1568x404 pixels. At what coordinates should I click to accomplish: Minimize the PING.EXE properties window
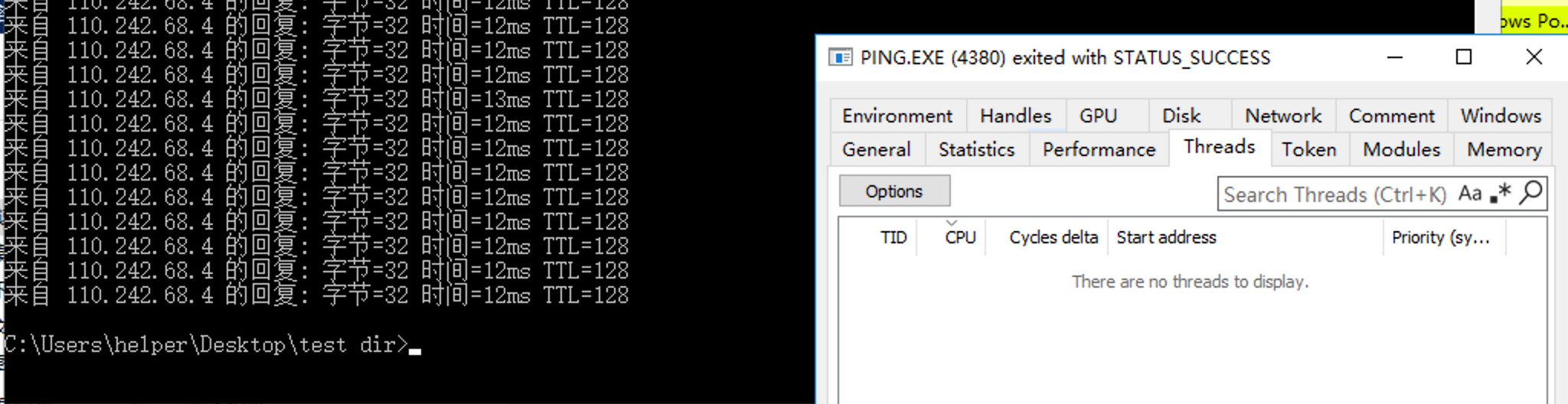point(1395,57)
